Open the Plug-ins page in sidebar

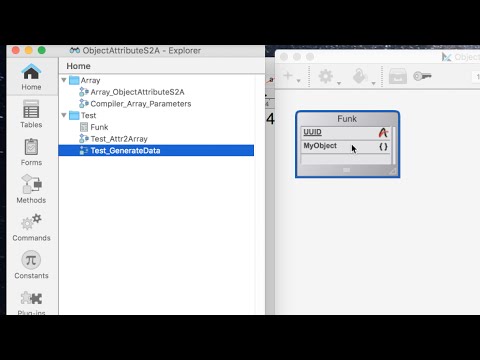(x=31, y=302)
